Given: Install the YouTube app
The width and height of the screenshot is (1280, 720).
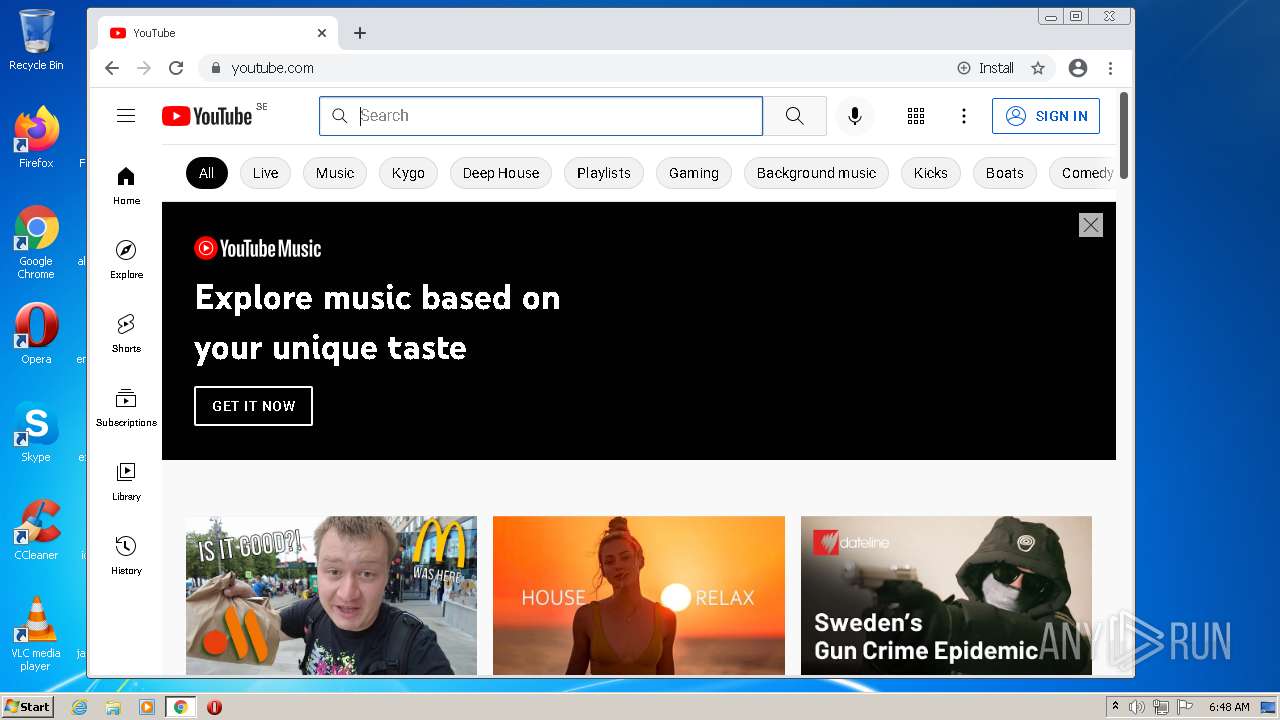Looking at the screenshot, I should pos(985,68).
